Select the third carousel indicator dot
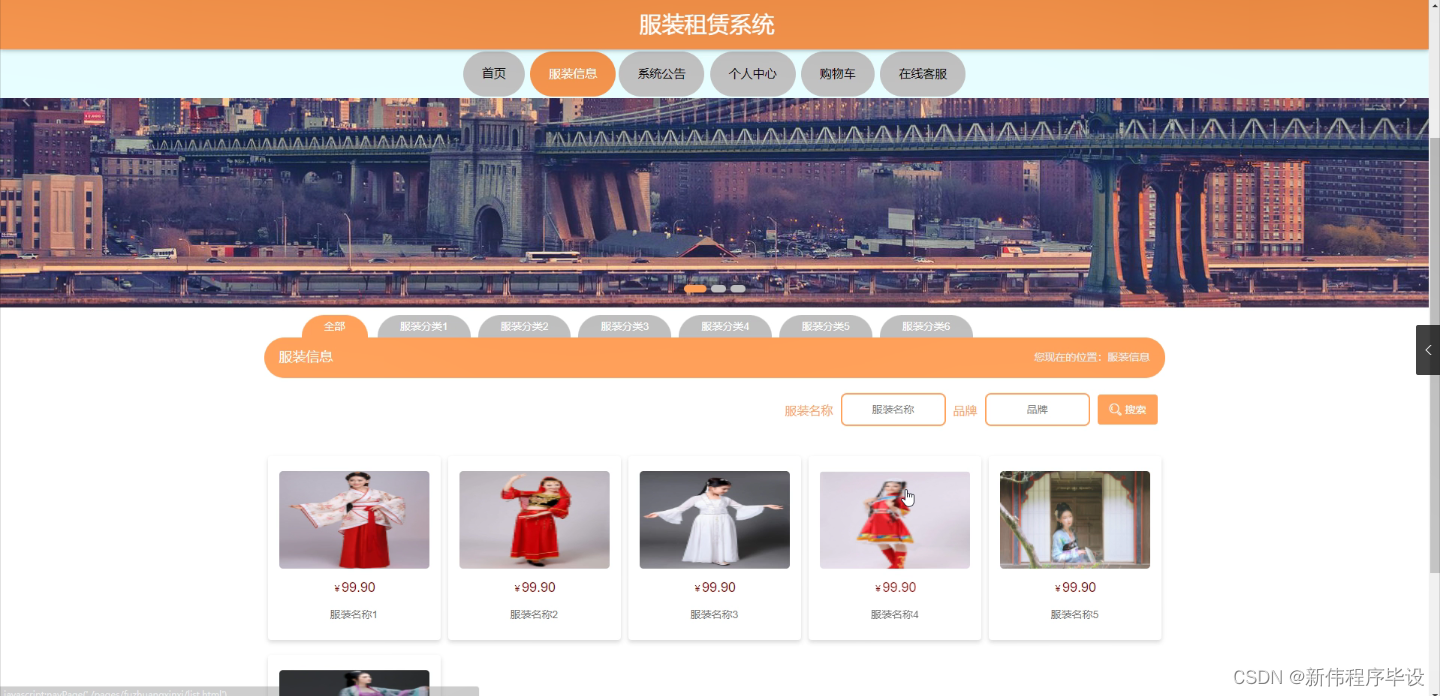 (738, 289)
